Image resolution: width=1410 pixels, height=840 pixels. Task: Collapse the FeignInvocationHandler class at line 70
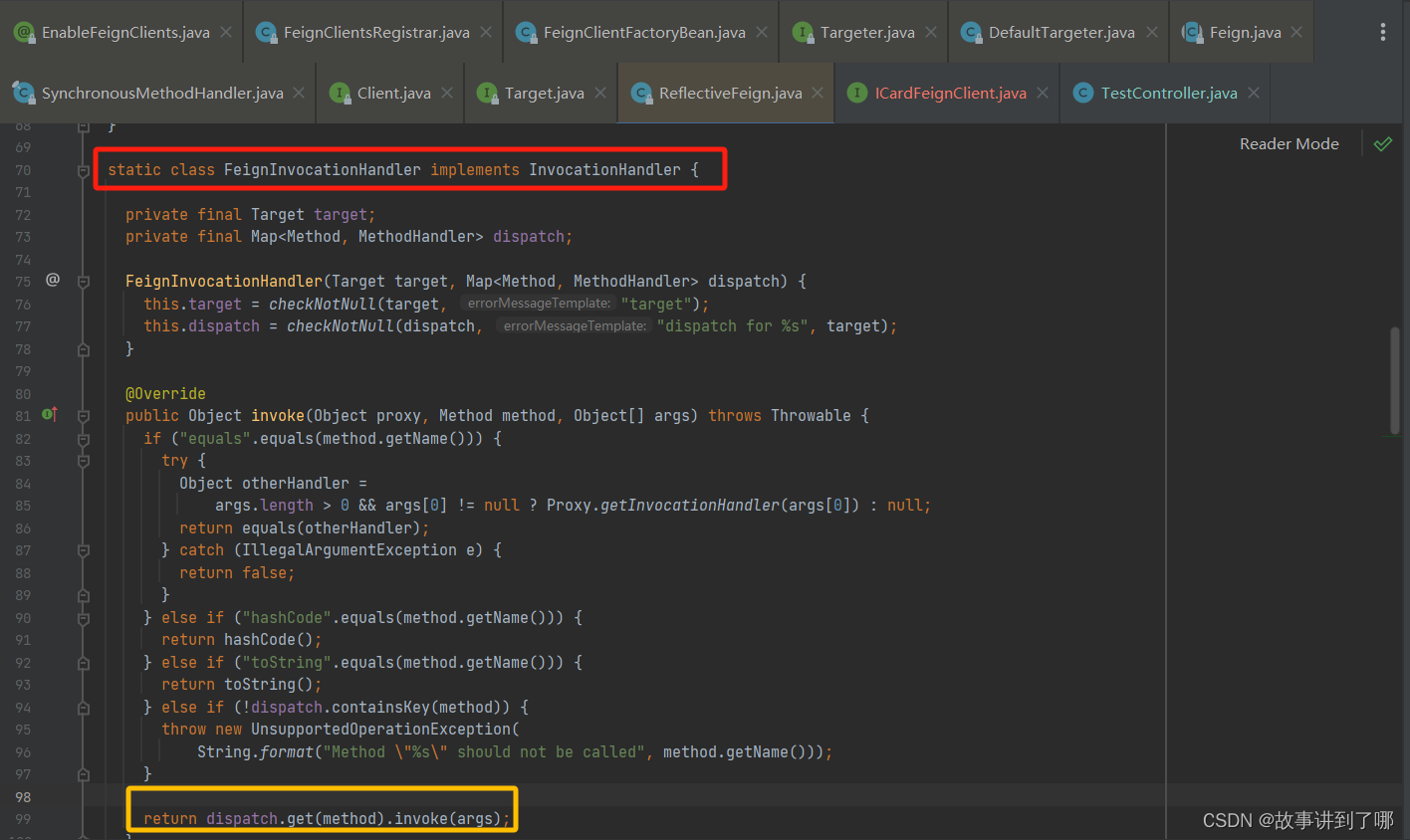(x=84, y=171)
